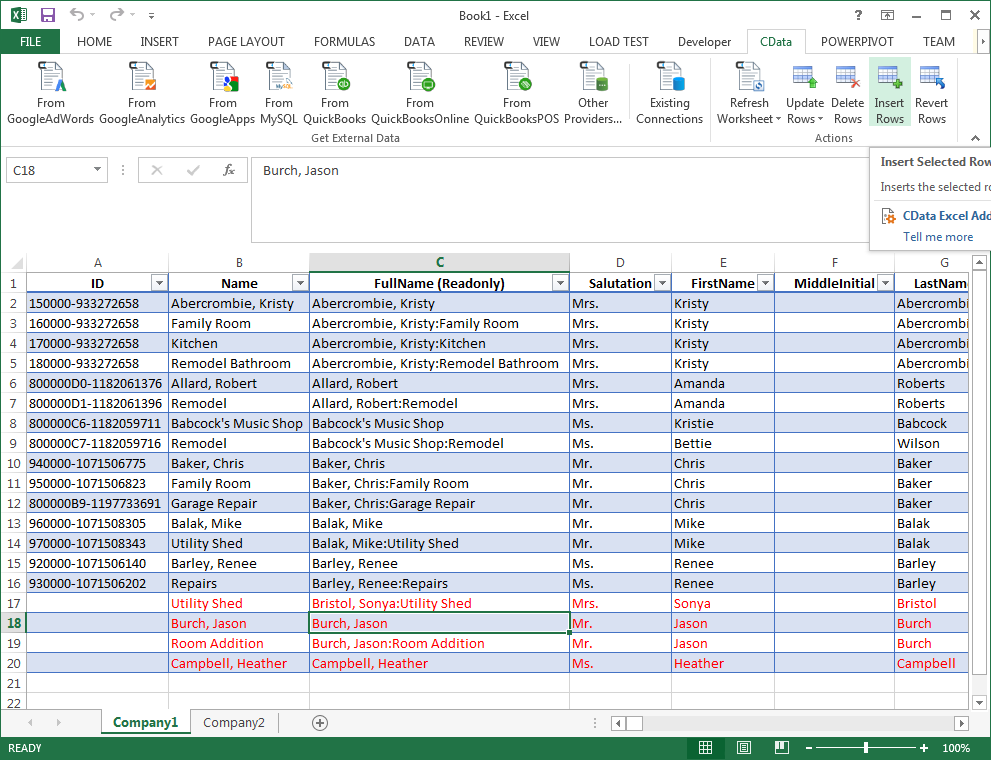Save workbook using quick access toolbar
The image size is (991, 760).
(48, 15)
